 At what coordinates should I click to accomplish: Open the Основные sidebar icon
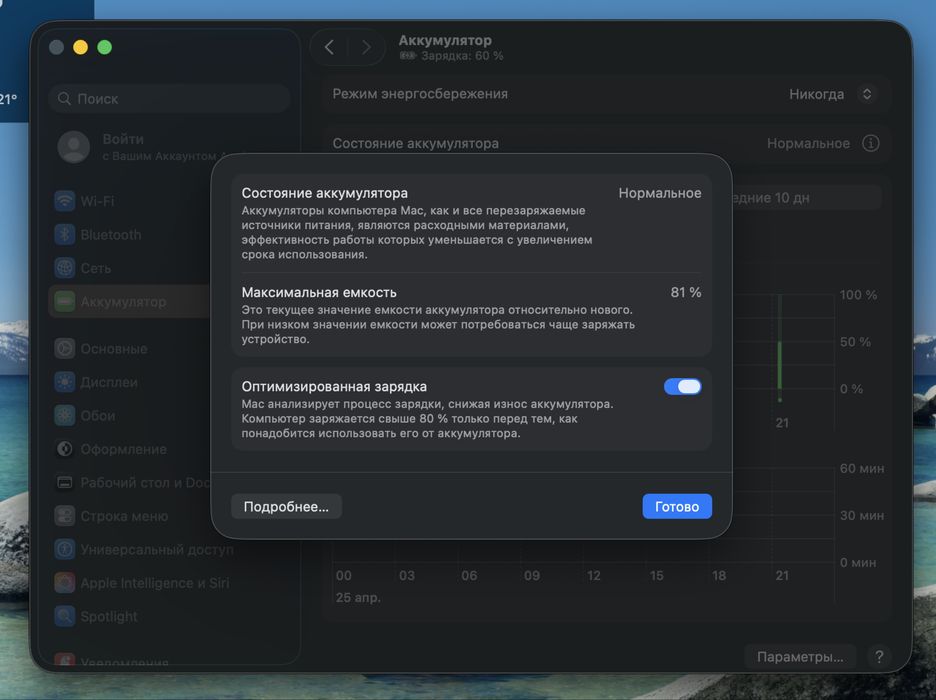[64, 349]
